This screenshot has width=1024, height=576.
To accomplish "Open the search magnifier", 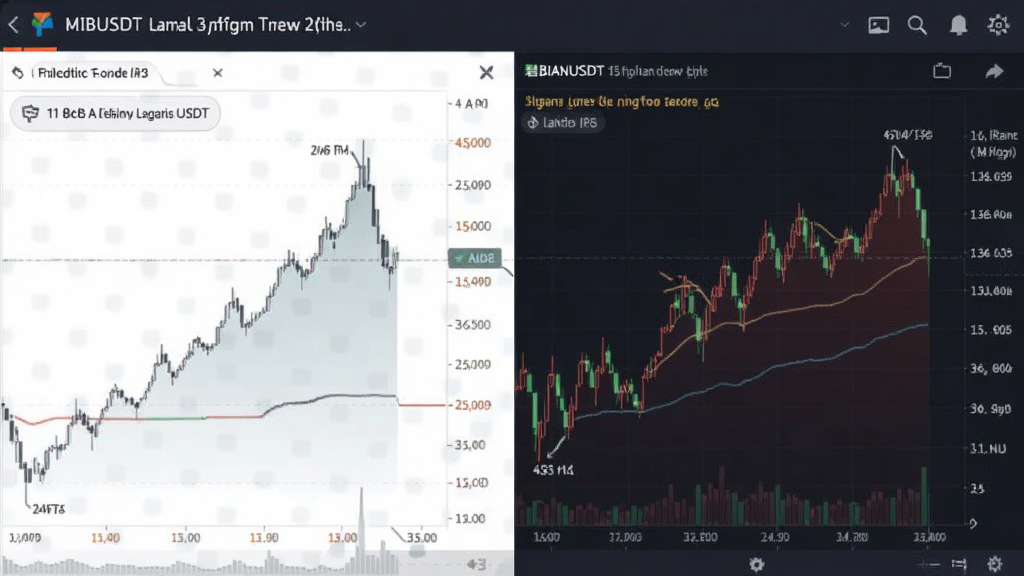I will 917,25.
